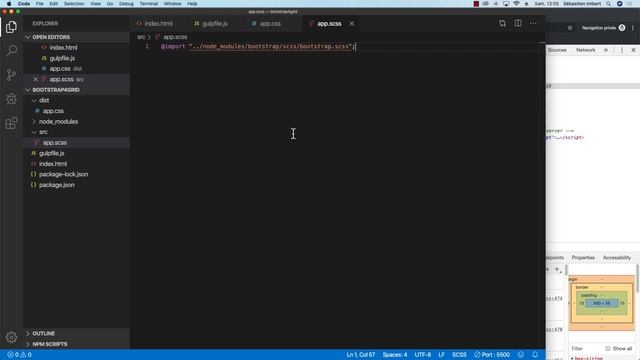This screenshot has height=360, width=640.
Task: Open the Debug view in activity bar
Action: click(x=11, y=99)
